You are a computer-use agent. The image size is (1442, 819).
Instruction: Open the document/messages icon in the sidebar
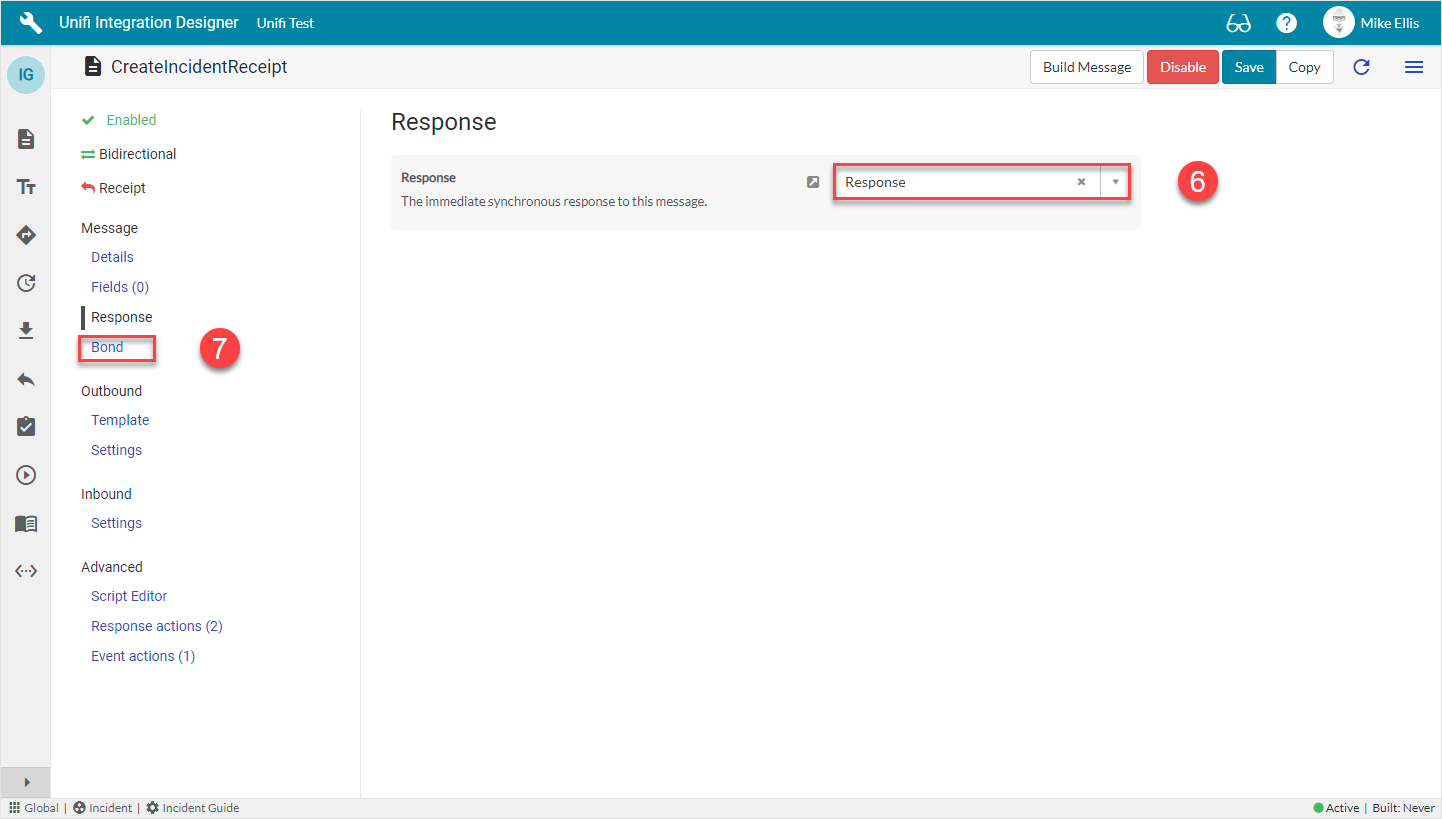pos(25,139)
